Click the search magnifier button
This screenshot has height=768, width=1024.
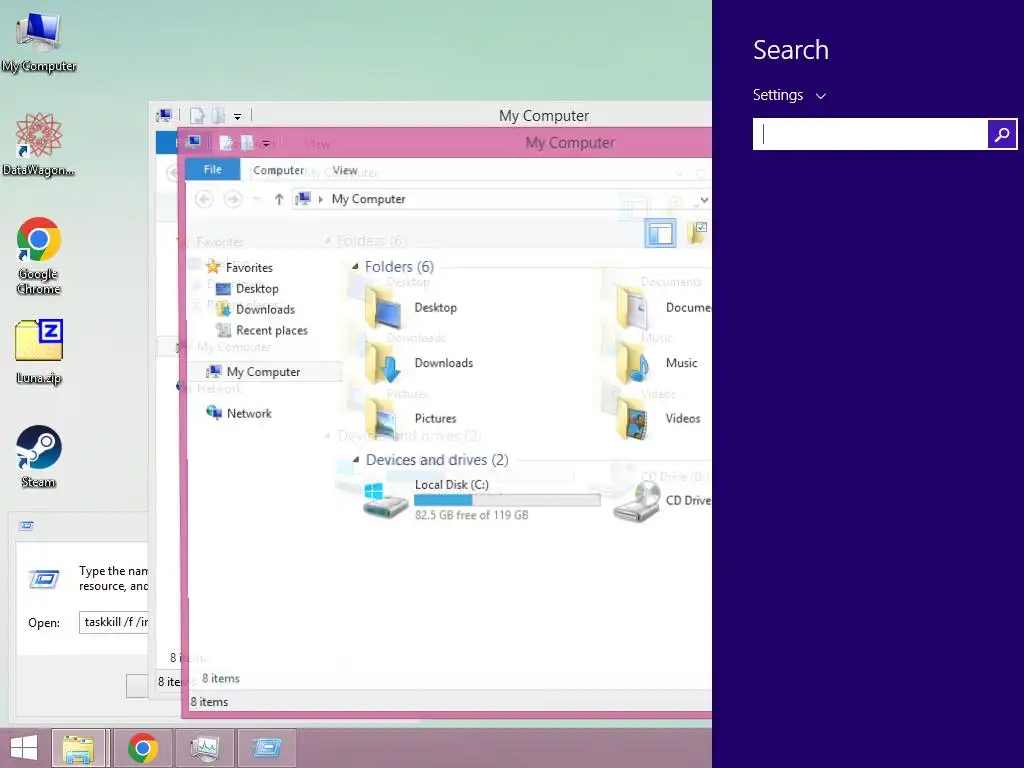(x=1002, y=135)
